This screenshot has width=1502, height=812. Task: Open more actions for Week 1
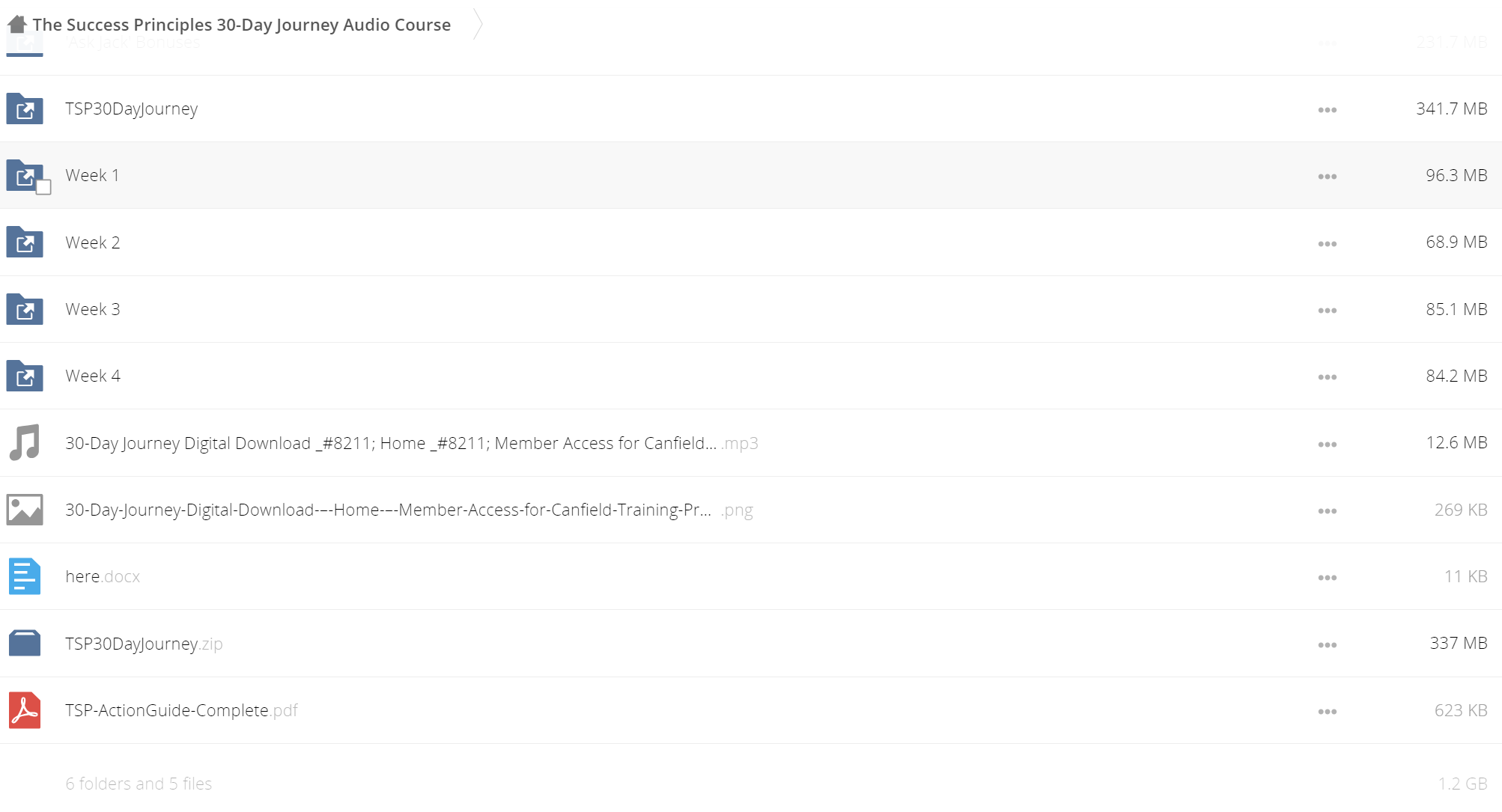[1328, 177]
